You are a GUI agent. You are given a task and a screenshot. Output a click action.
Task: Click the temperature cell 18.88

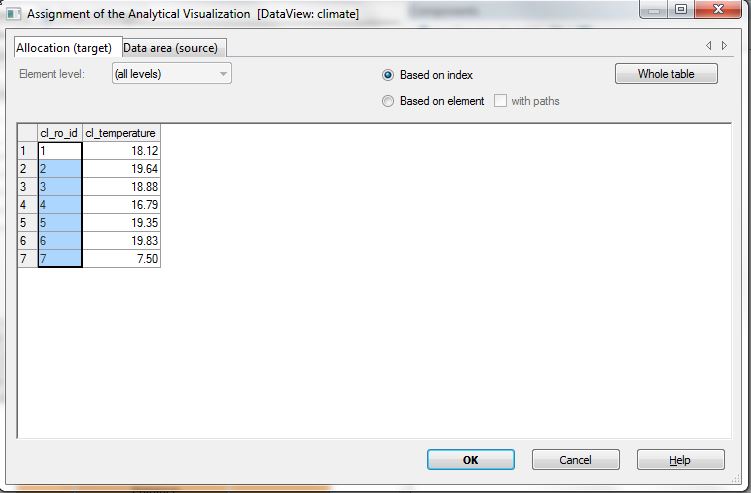point(121,187)
